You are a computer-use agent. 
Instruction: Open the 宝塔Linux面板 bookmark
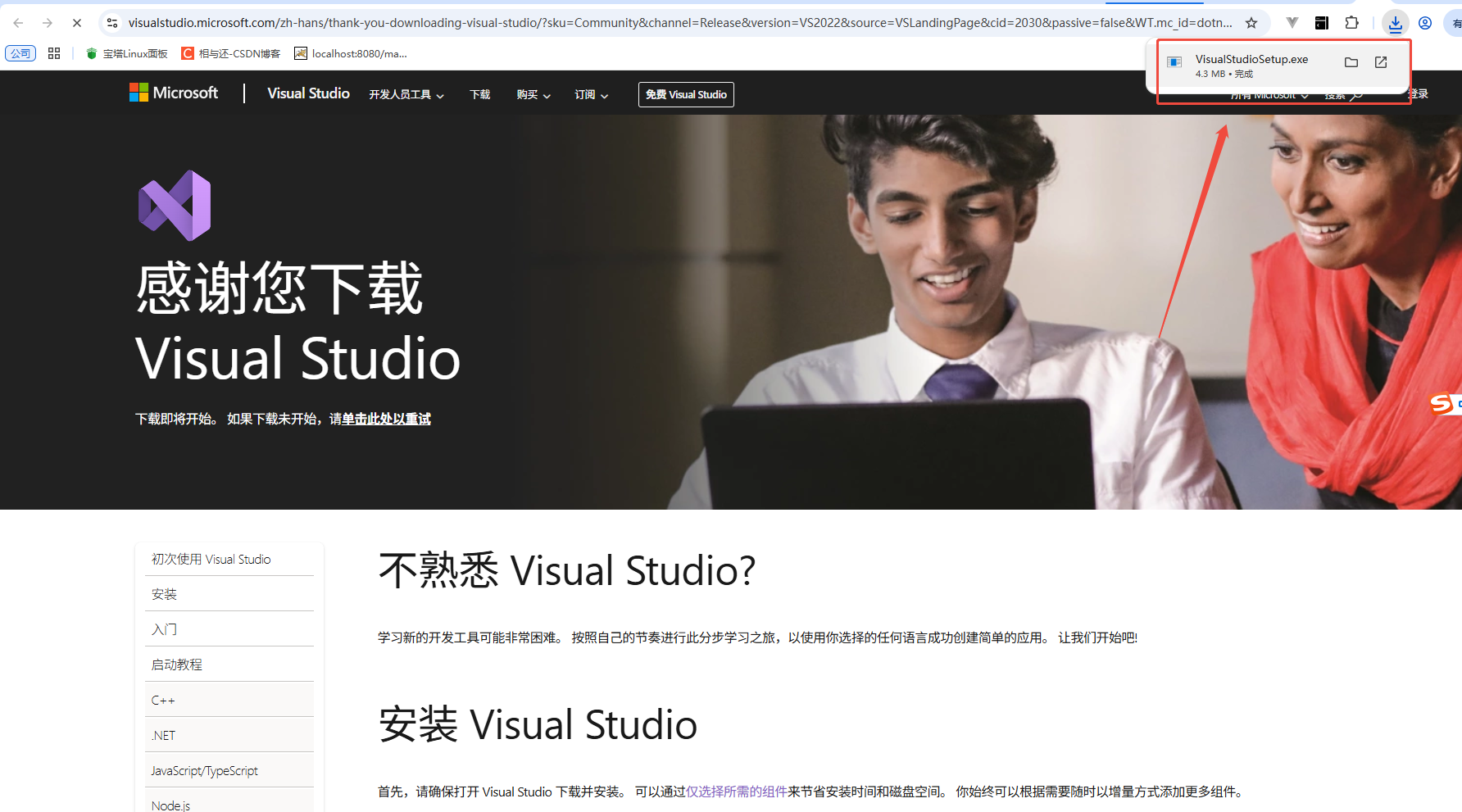(x=127, y=53)
